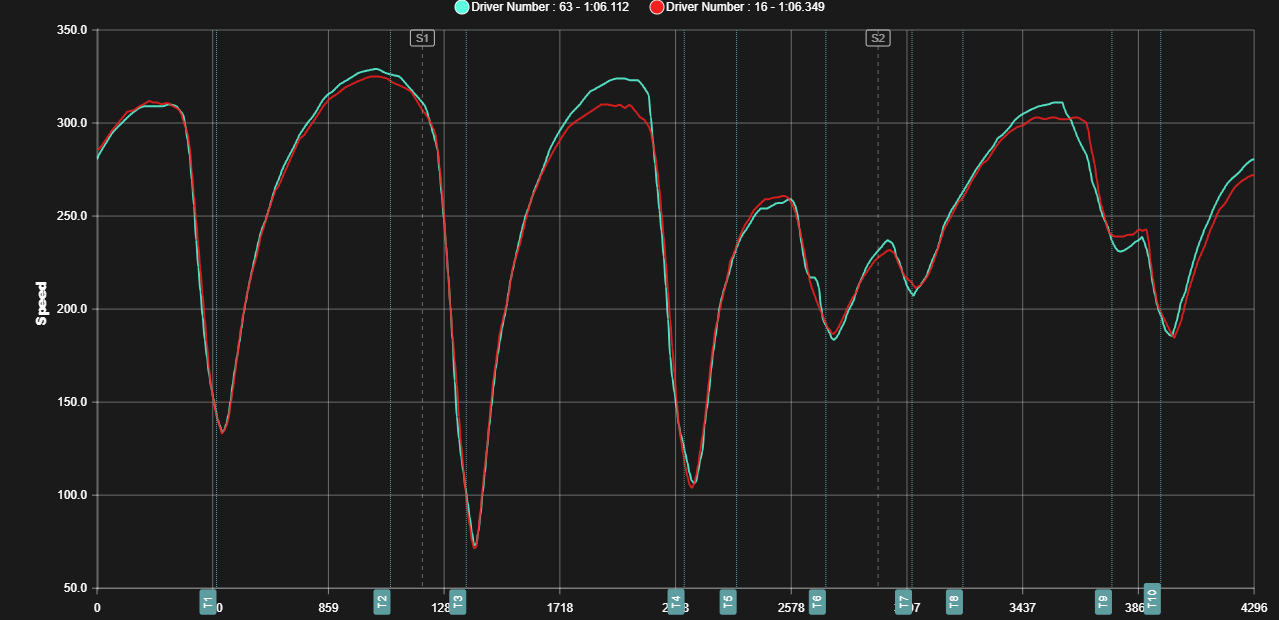Screen dimensions: 1279x620
Task: Click the T5 turn marker
Action: [x=728, y=601]
